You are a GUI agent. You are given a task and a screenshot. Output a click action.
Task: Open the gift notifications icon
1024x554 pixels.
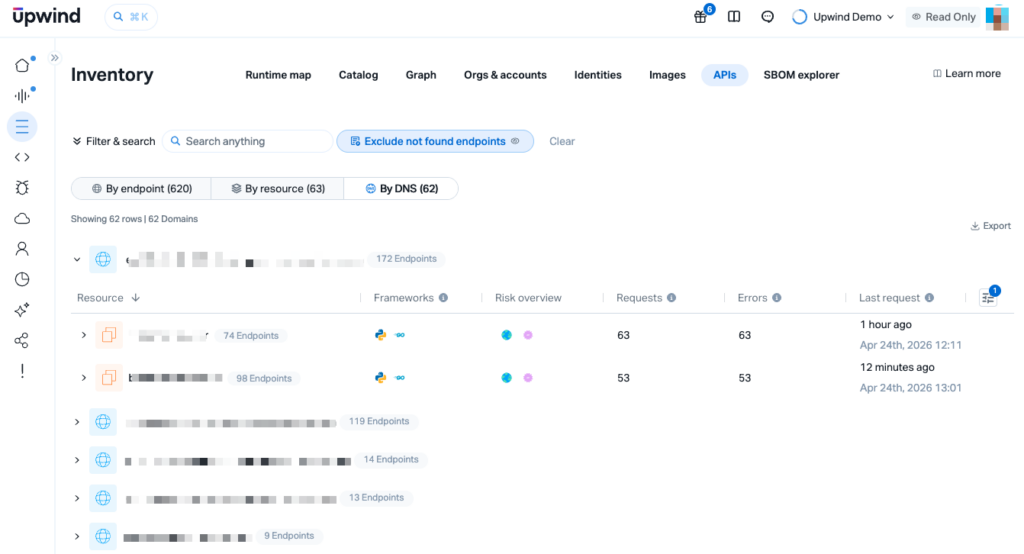click(x=700, y=17)
